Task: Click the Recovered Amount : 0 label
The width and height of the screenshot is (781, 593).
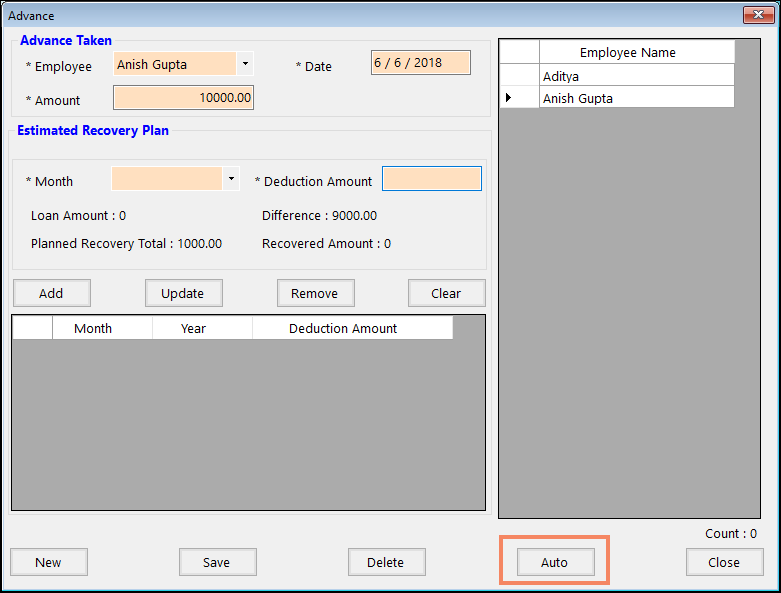Action: [326, 243]
